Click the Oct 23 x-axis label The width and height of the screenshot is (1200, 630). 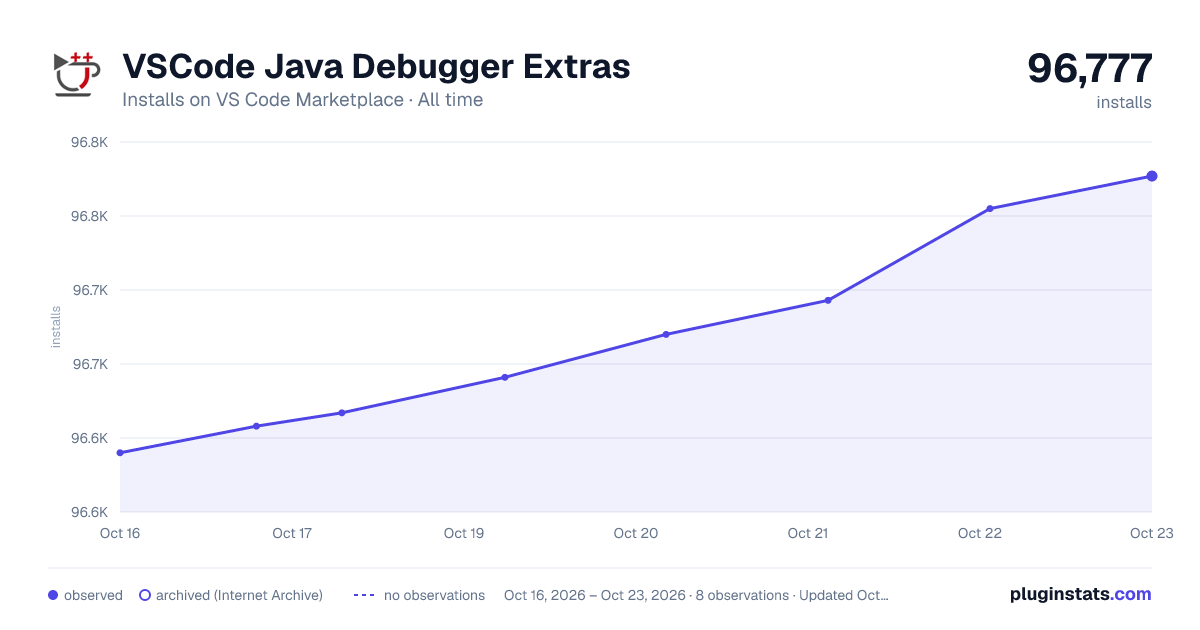(x=1151, y=533)
